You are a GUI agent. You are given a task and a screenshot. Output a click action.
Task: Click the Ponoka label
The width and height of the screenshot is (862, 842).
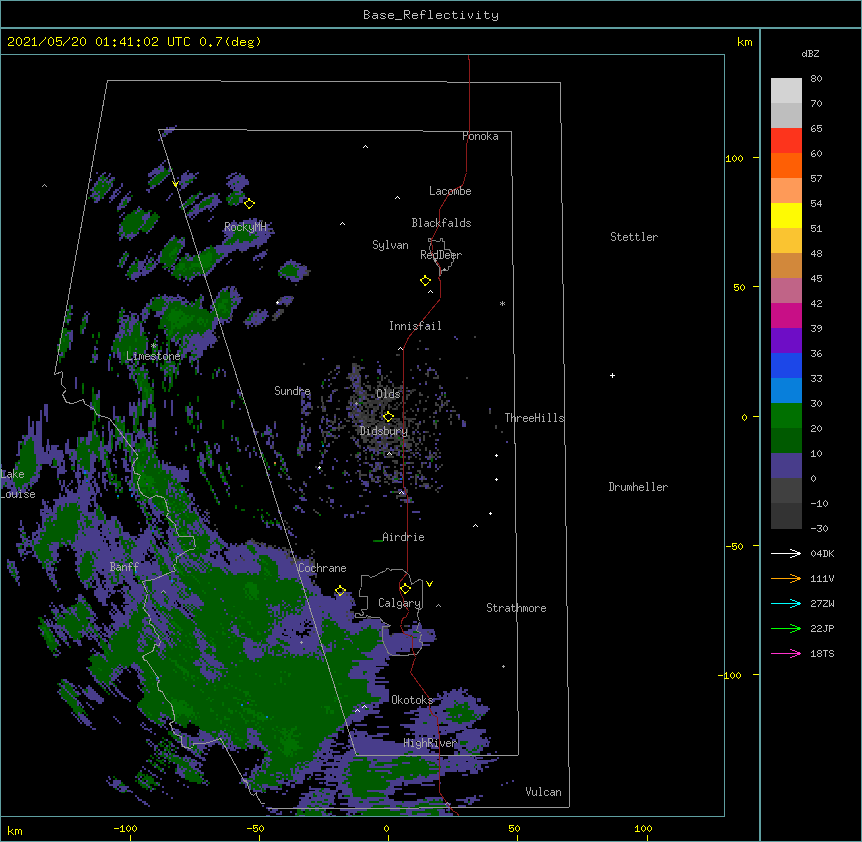(x=480, y=136)
